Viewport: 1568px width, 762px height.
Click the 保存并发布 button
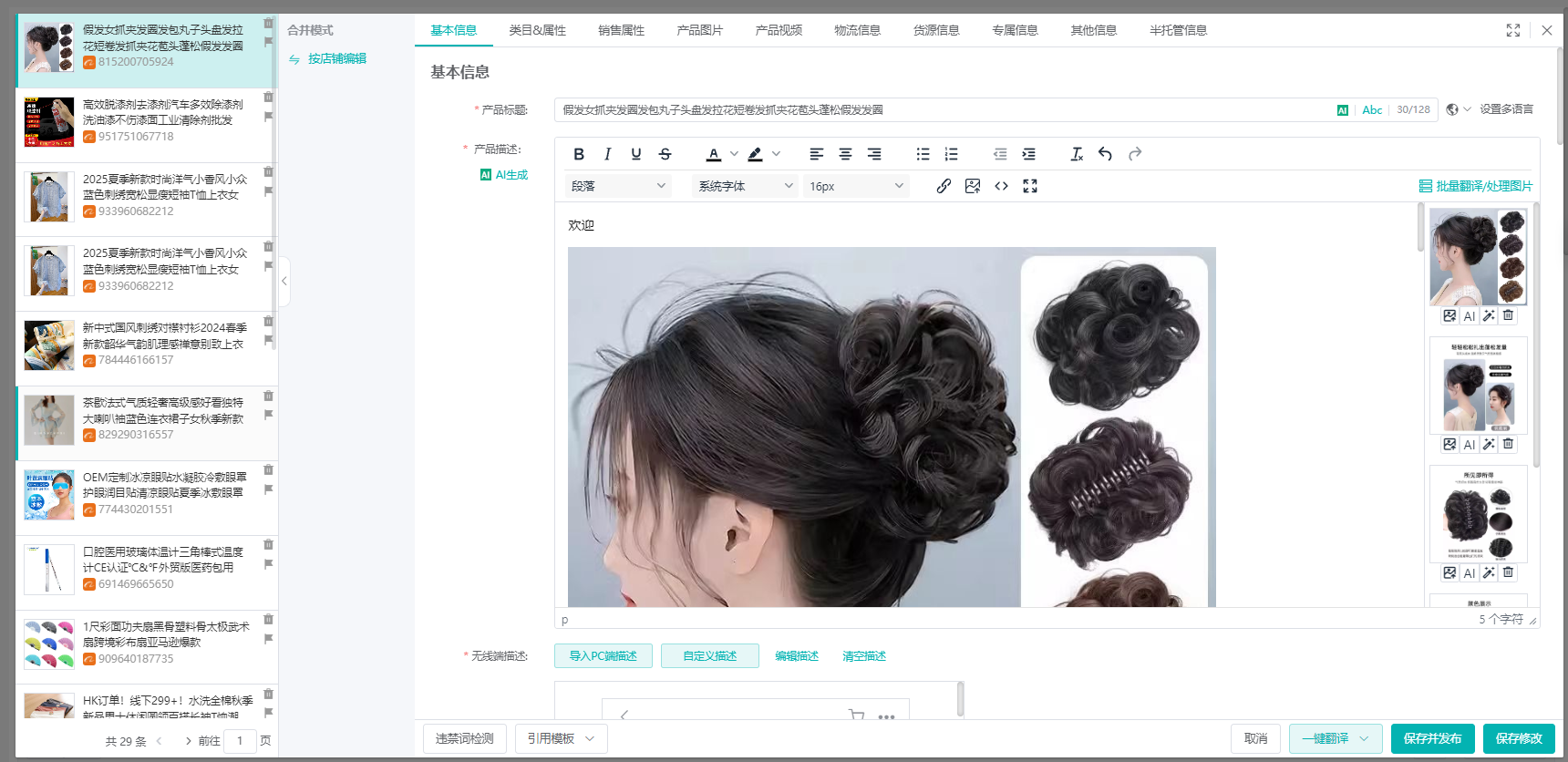click(1432, 738)
